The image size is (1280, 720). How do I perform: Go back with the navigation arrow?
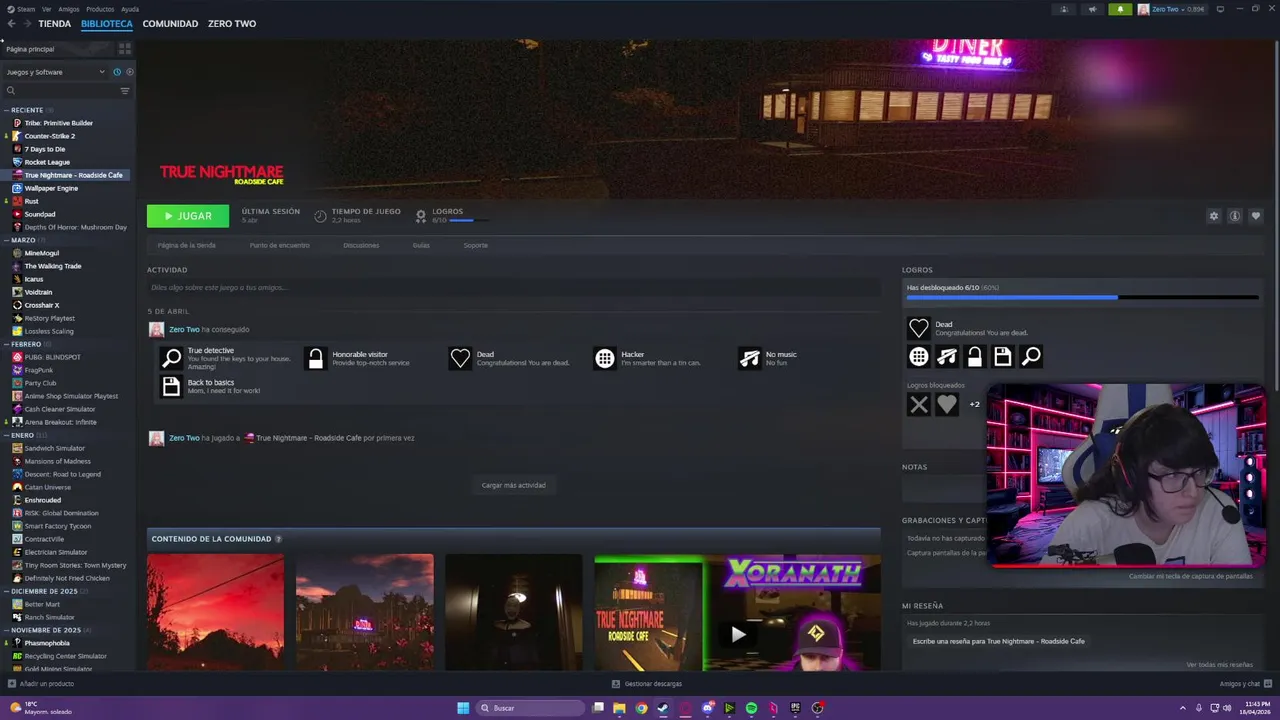[11, 24]
